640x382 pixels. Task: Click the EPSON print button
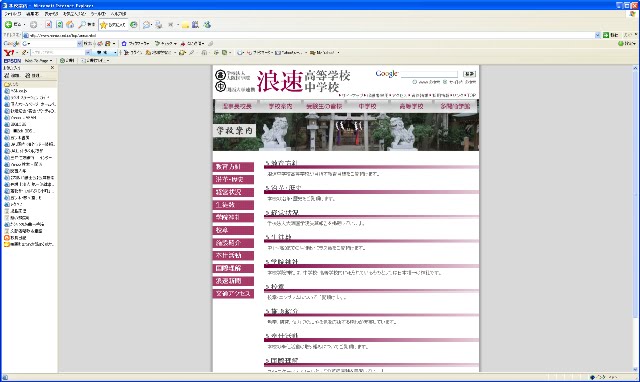click(x=67, y=60)
